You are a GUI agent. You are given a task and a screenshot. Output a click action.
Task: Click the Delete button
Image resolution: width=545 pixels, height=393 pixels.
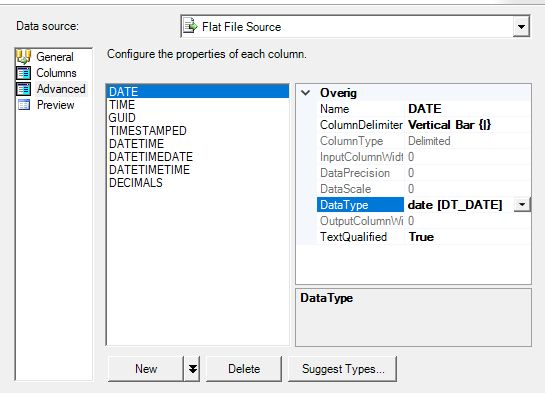pos(244,369)
